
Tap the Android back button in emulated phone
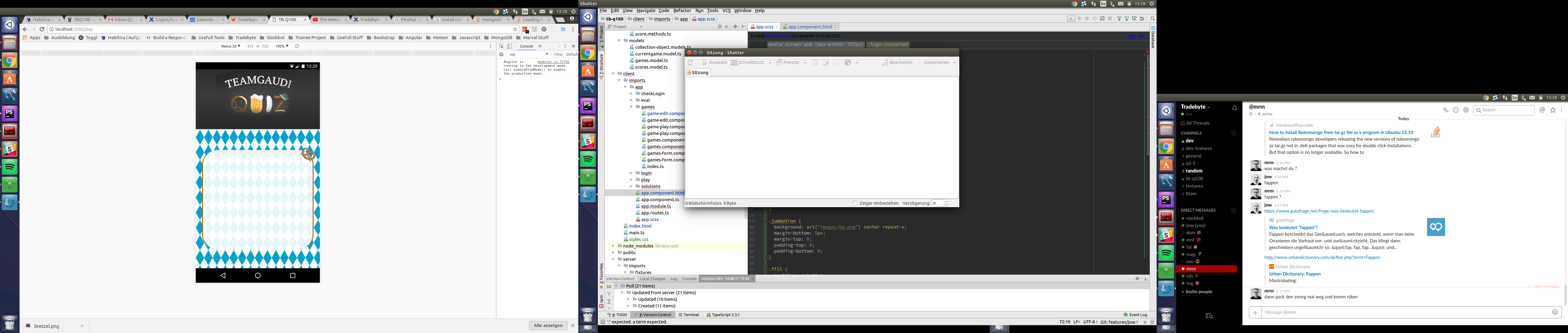[223, 276]
